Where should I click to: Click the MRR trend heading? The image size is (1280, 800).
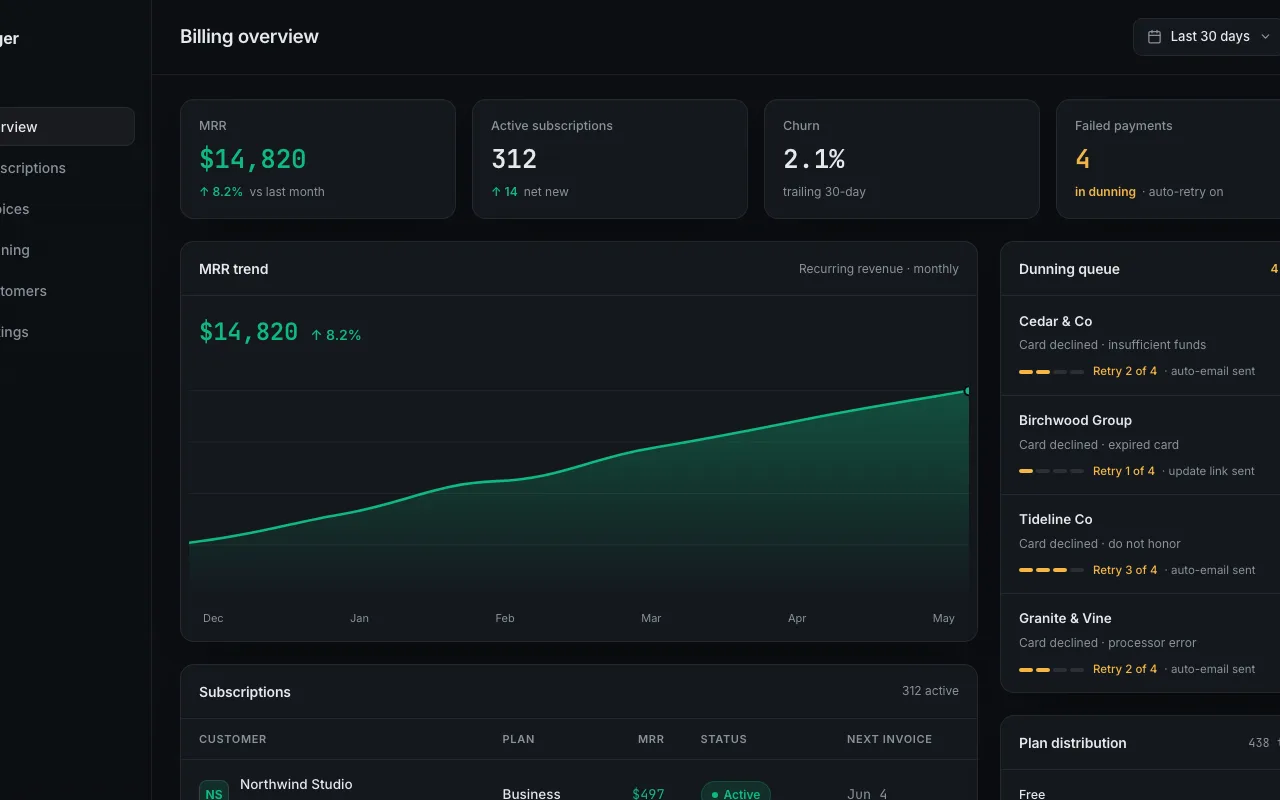pos(234,269)
